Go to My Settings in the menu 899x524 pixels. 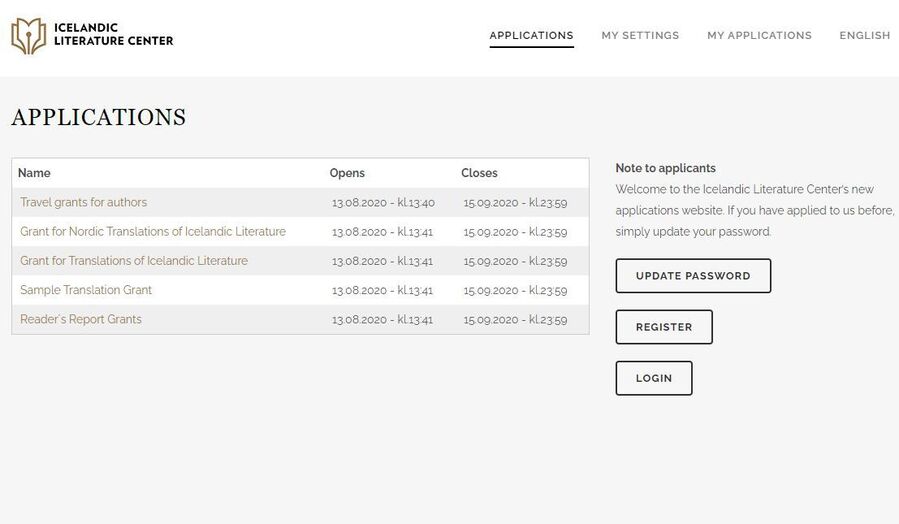640,35
